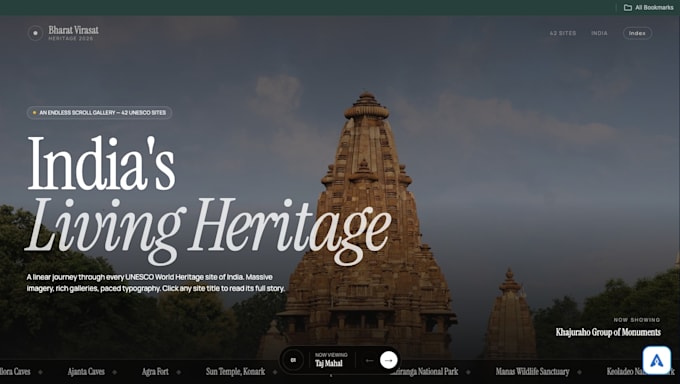680x384 pixels.
Task: Open the All Bookmarks folder
Action: [x=648, y=7]
